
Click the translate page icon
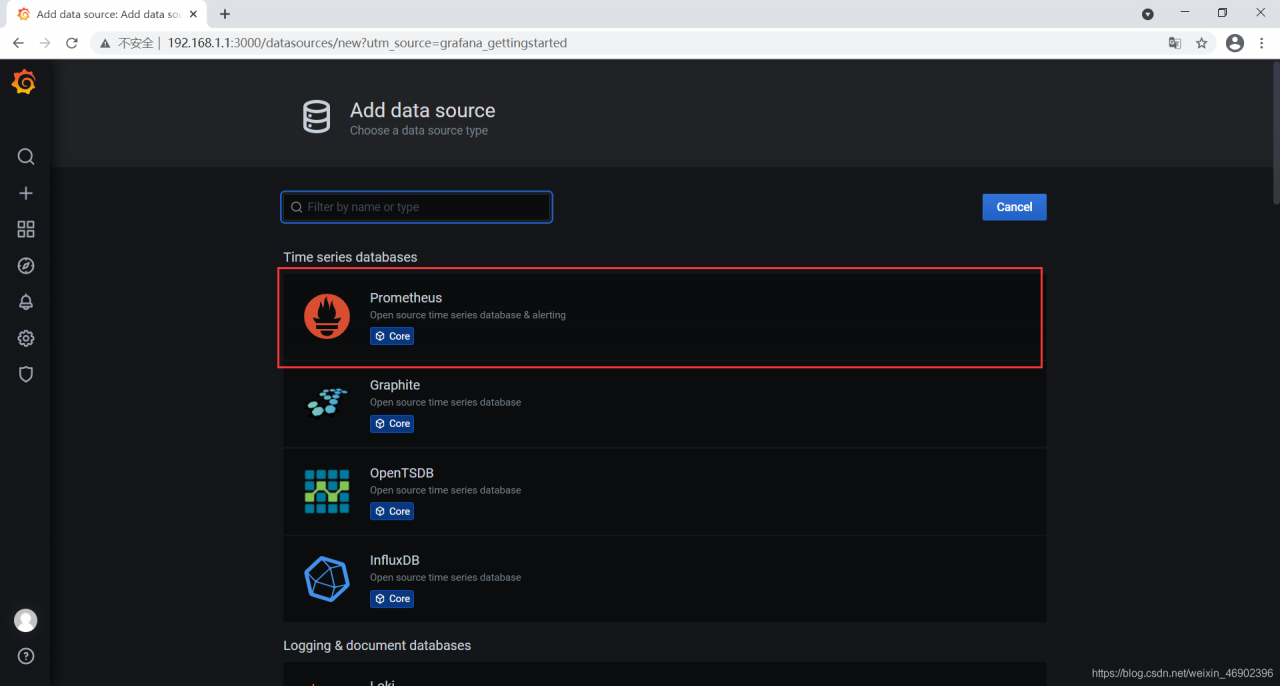(x=1175, y=43)
